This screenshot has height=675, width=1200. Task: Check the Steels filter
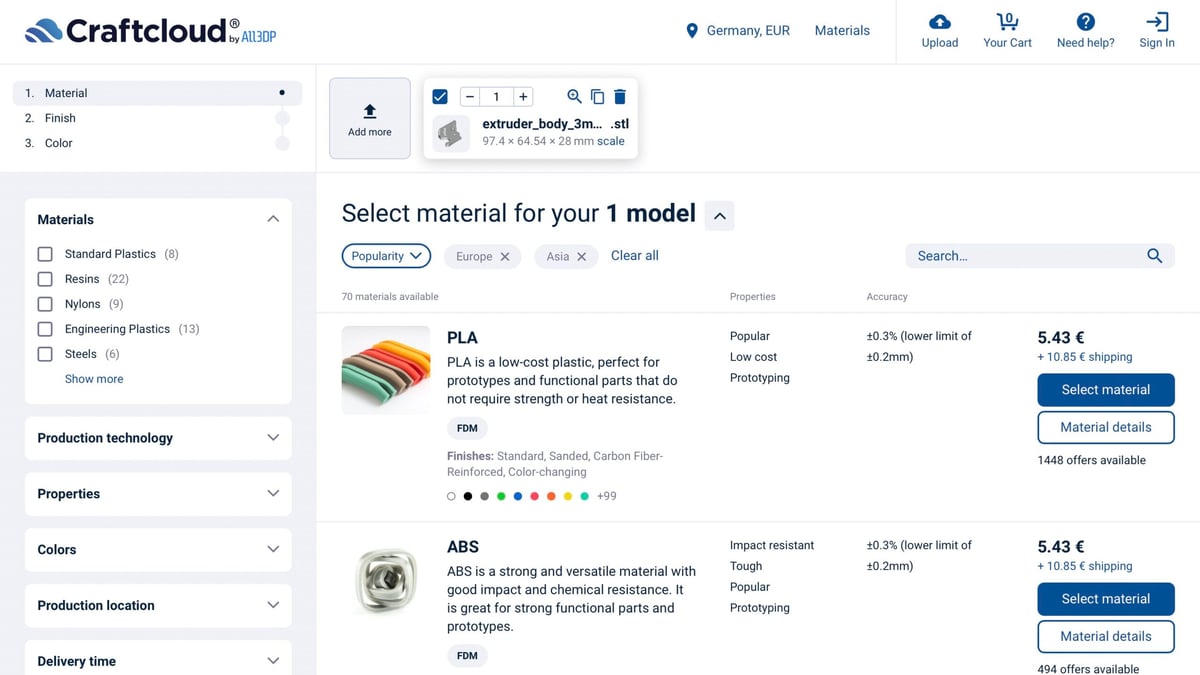[x=45, y=354]
